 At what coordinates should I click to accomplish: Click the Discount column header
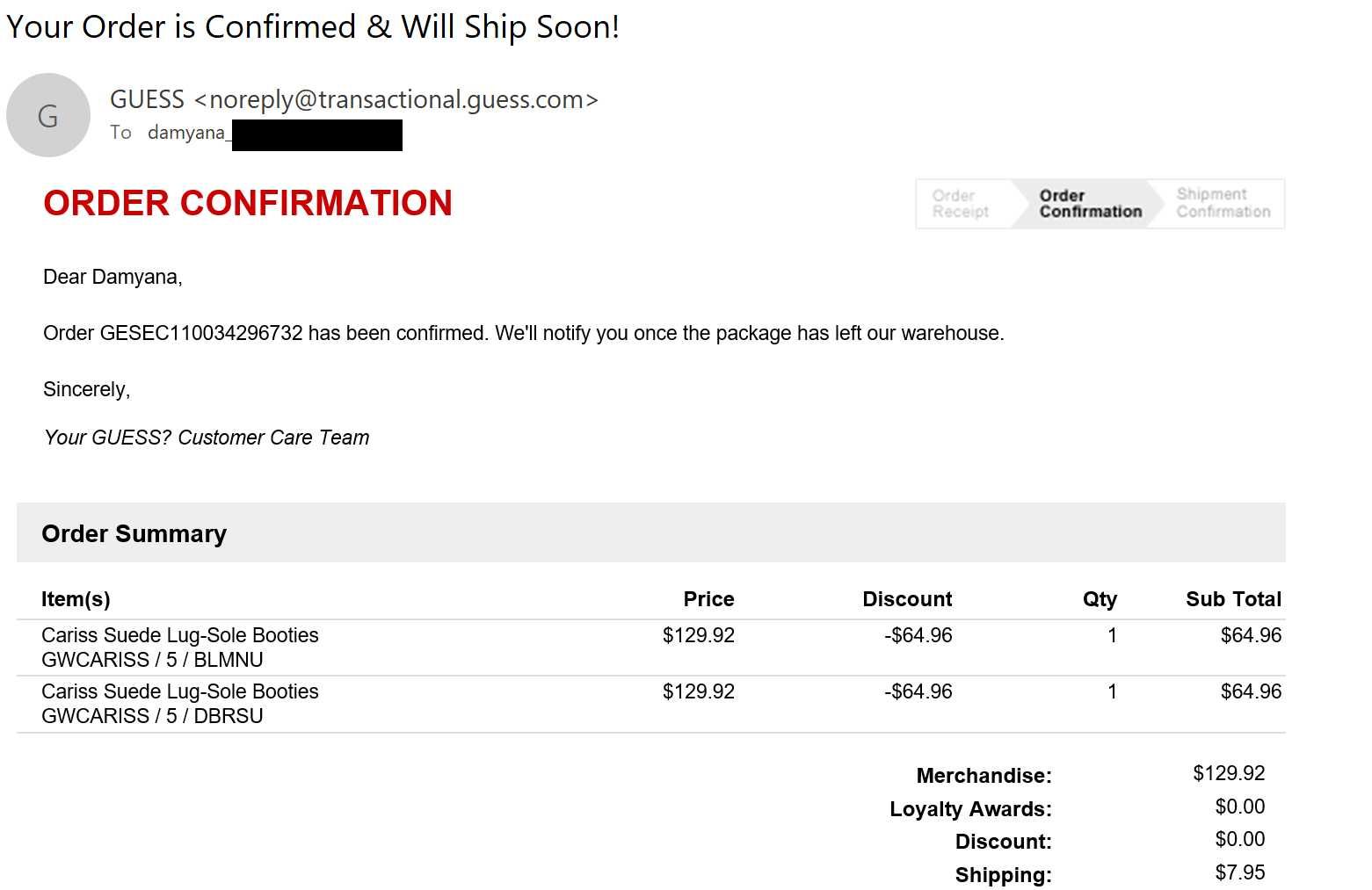coord(907,599)
